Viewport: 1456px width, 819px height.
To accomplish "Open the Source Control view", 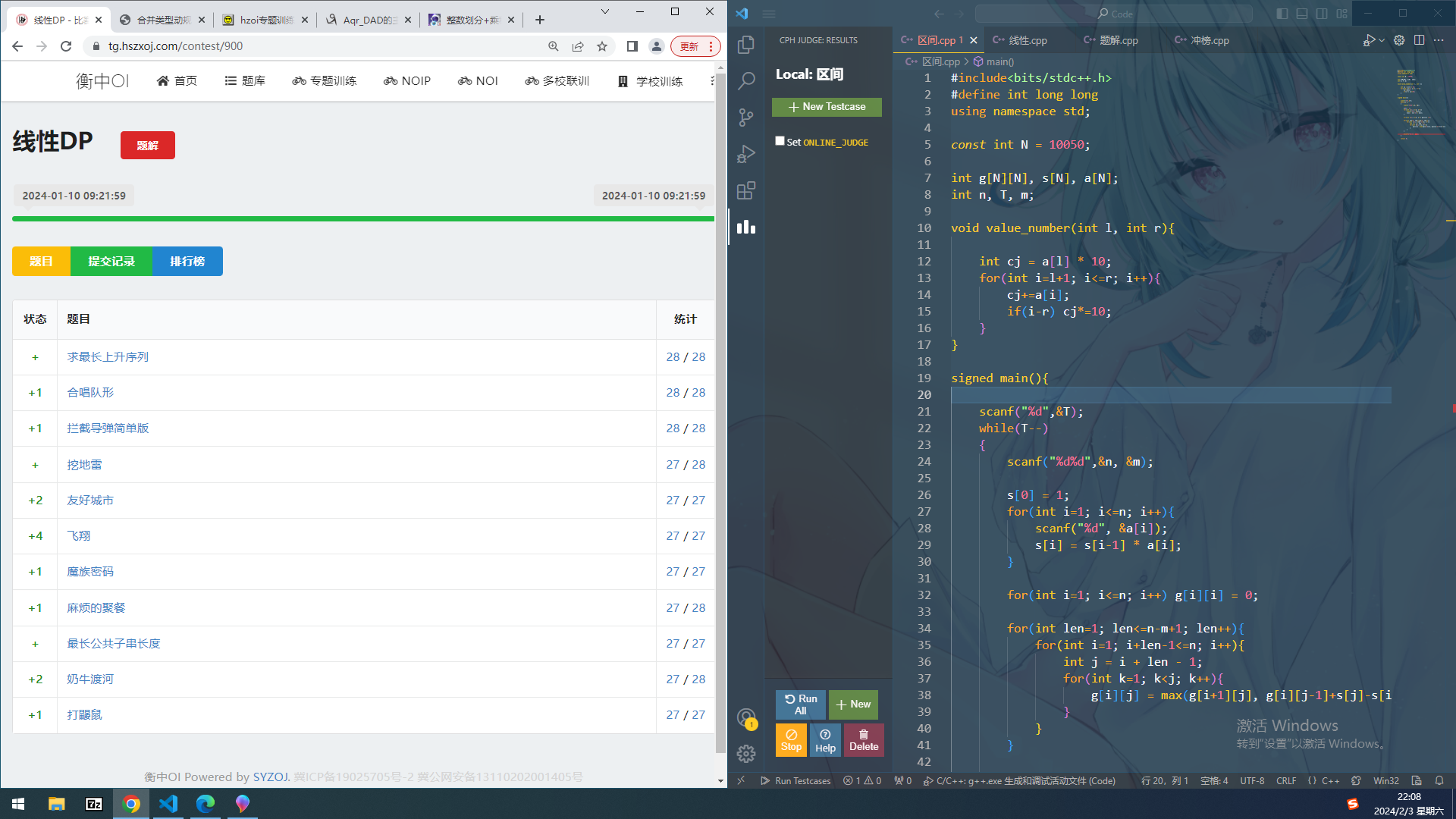I will coord(746,117).
